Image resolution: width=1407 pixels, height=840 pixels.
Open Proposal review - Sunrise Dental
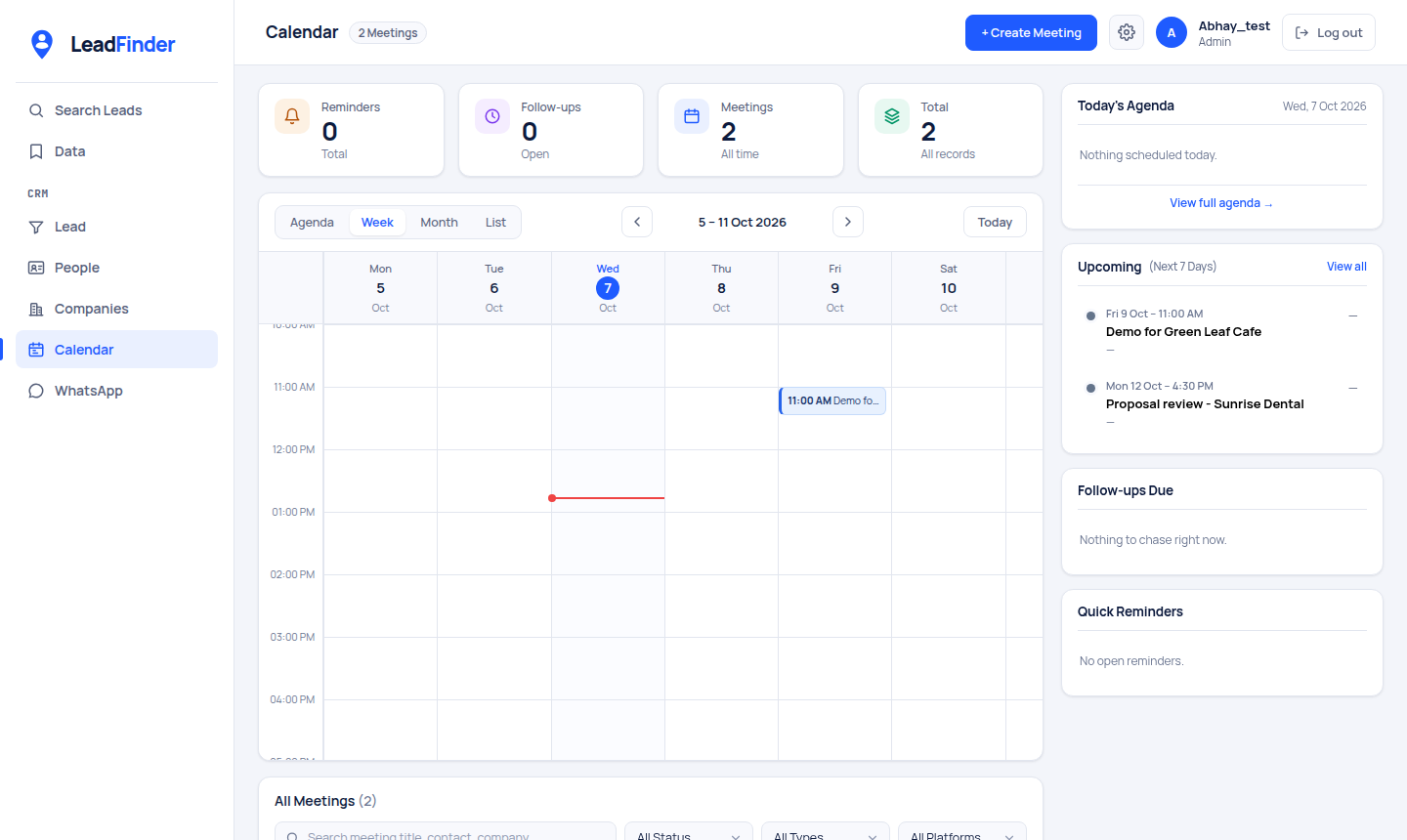(x=1205, y=404)
